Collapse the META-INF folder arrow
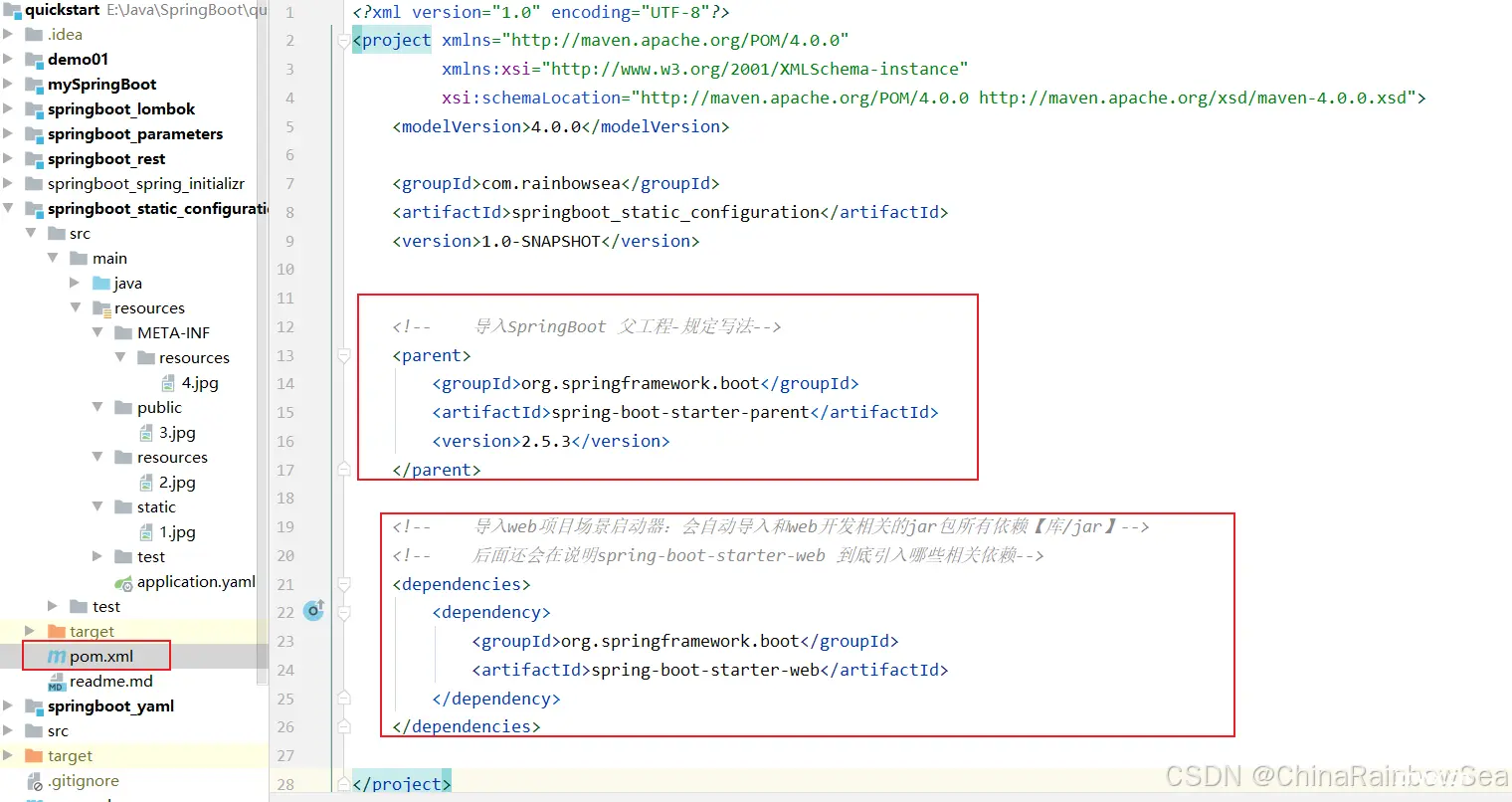 pos(97,332)
